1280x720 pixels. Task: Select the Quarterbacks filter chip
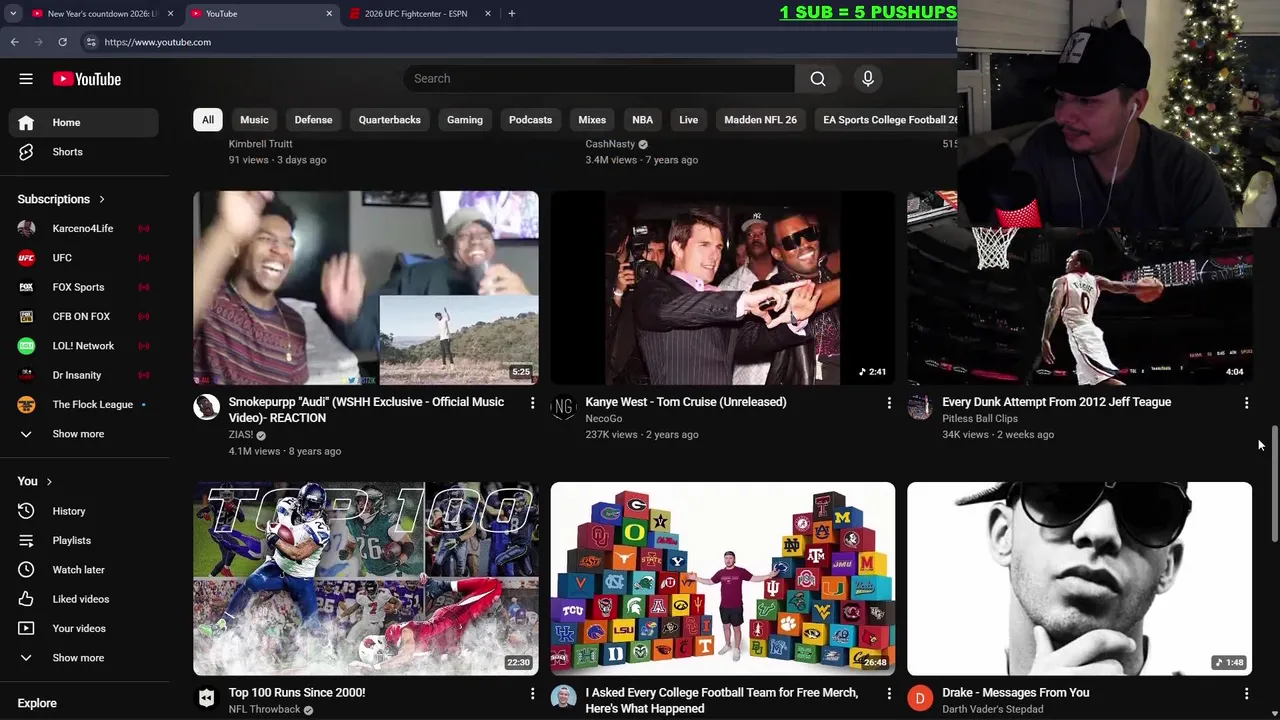(x=390, y=120)
